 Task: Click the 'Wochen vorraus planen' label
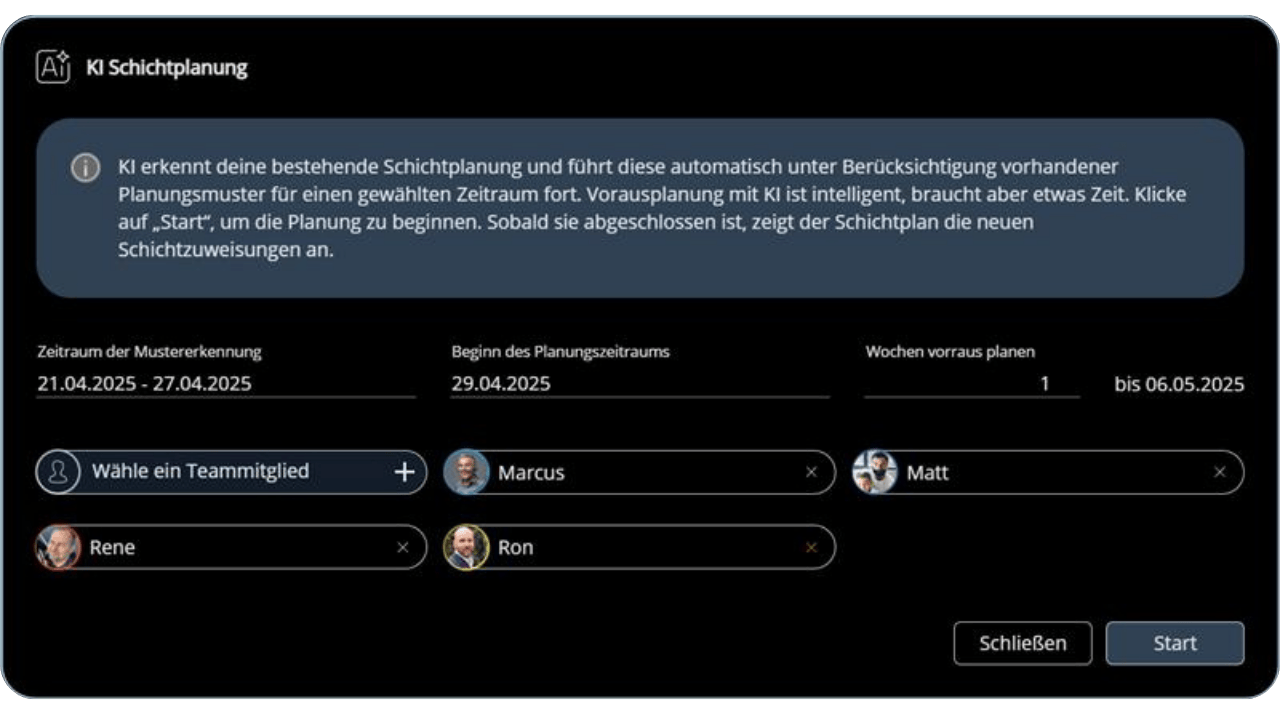950,352
